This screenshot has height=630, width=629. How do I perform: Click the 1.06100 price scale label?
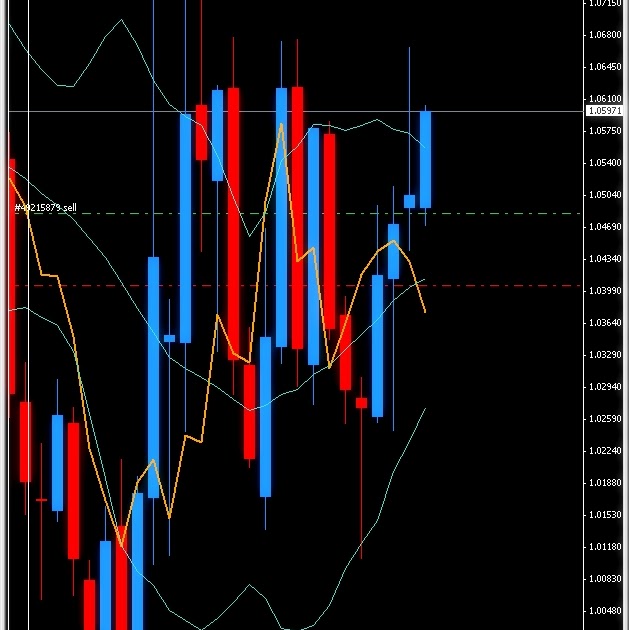[605, 98]
